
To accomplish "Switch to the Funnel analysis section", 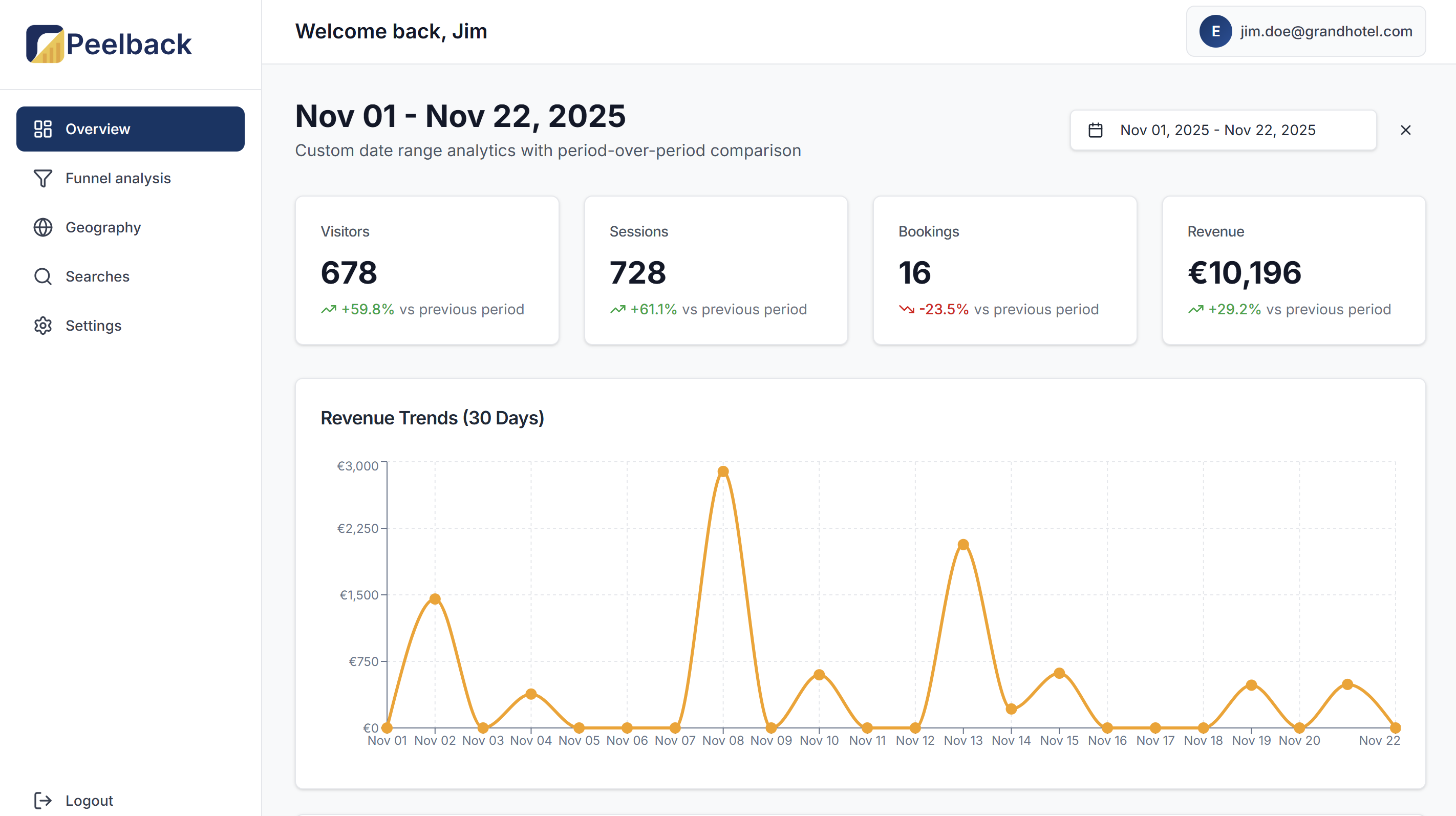I will 118,178.
